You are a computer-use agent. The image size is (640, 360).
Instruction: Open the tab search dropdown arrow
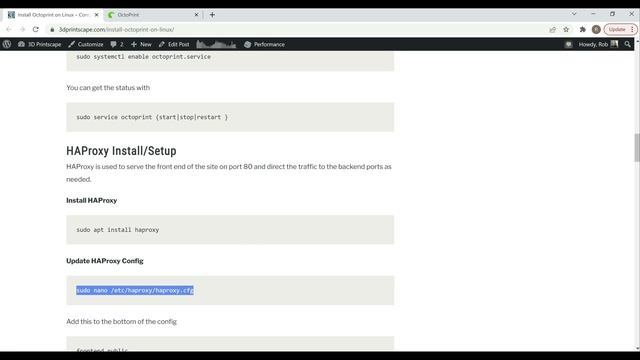574,14
